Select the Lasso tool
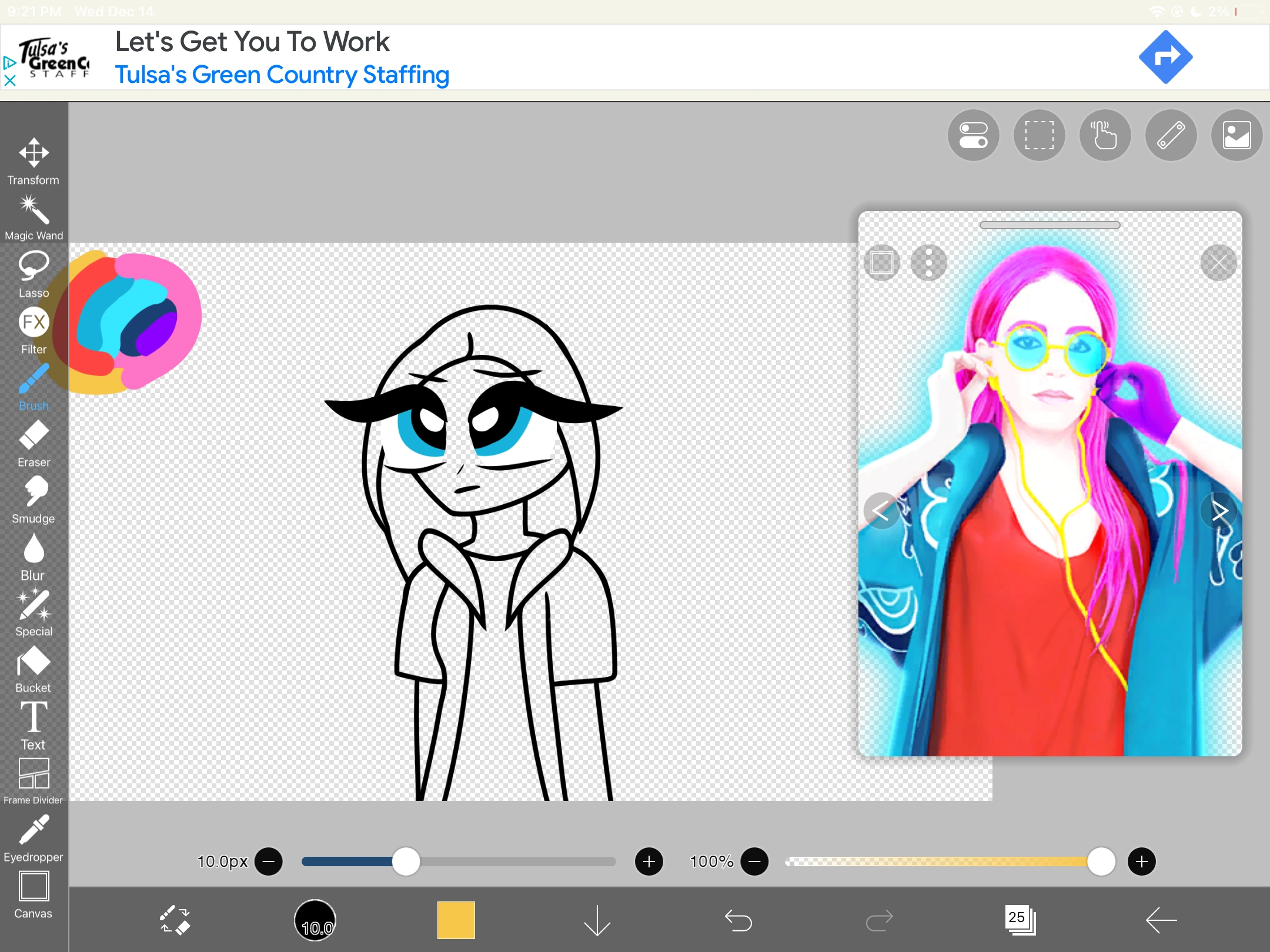1270x952 pixels. tap(34, 270)
